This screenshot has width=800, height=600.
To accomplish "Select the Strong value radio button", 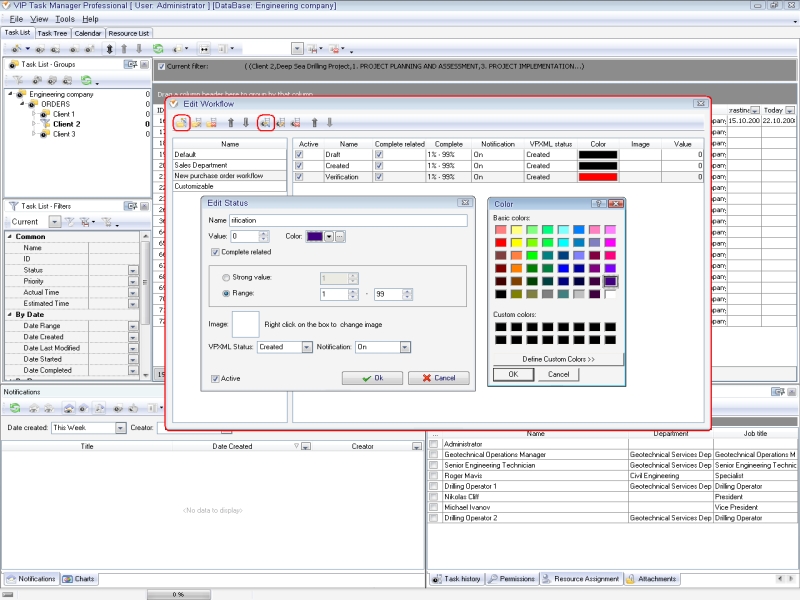I will coord(225,276).
